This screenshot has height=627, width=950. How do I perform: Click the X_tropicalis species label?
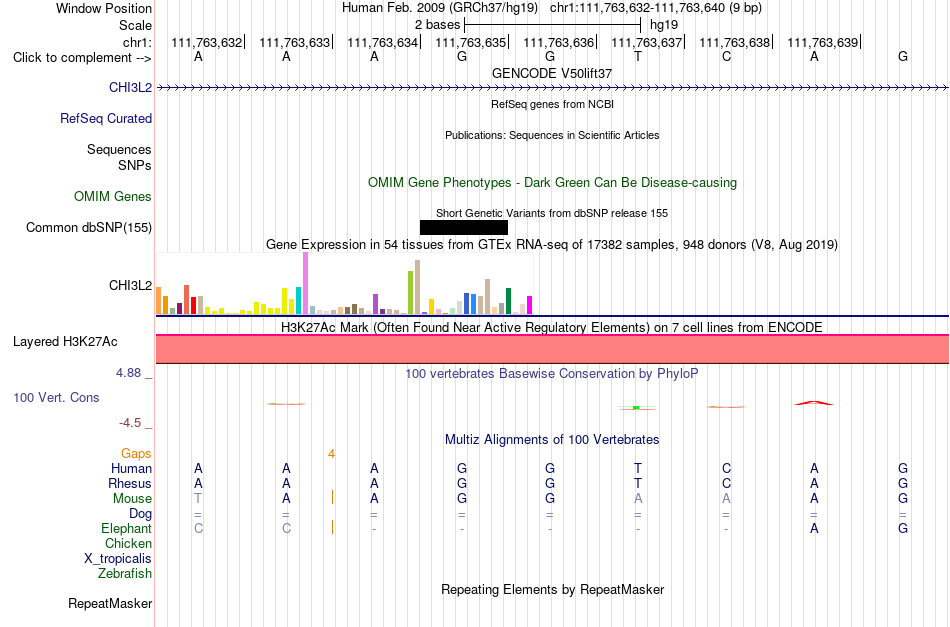pos(118,559)
